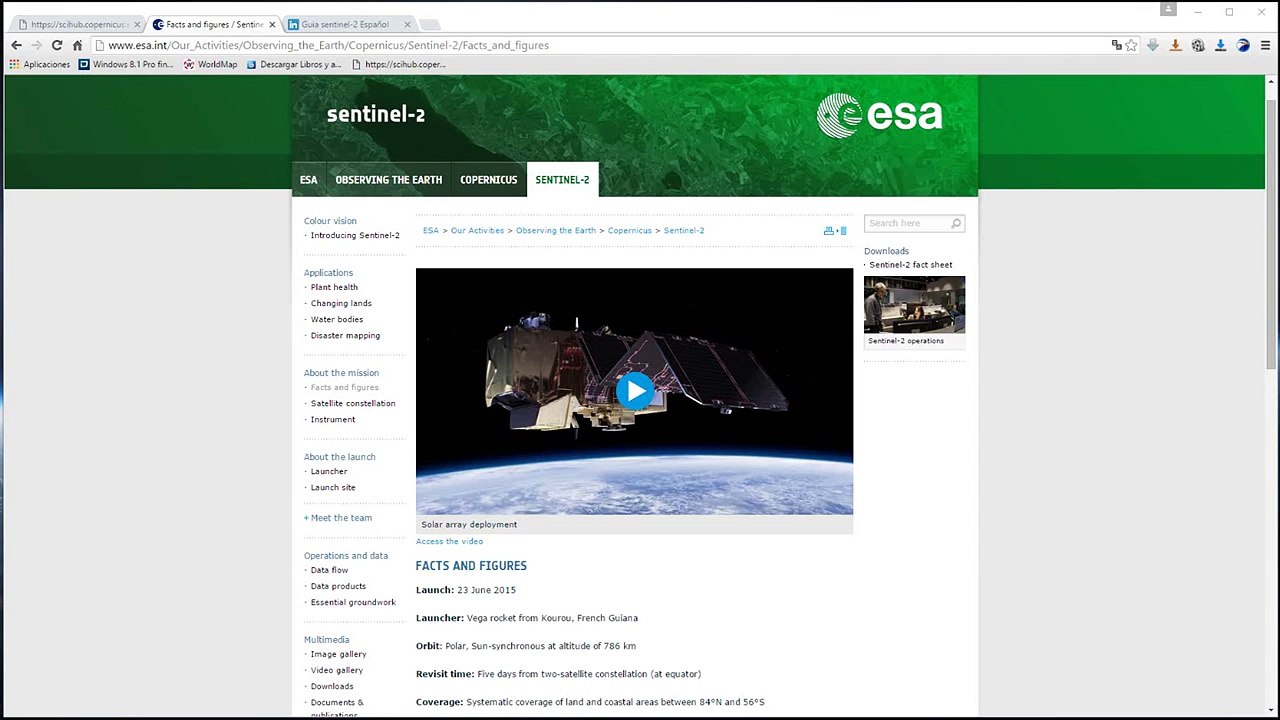
Task: Open the browser home page
Action: 77,45
